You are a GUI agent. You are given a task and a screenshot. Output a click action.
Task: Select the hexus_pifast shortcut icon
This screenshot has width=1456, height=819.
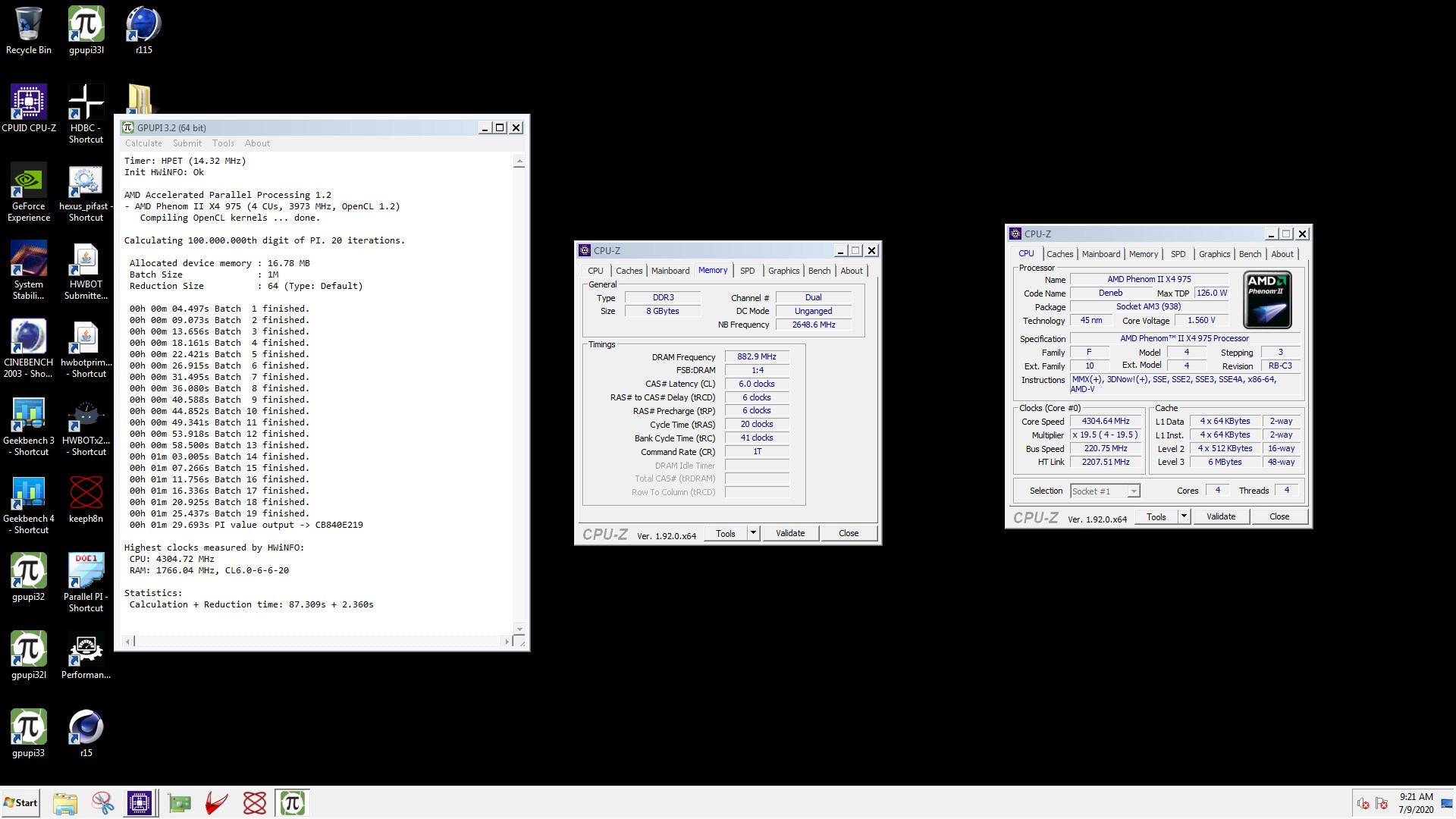coord(86,192)
